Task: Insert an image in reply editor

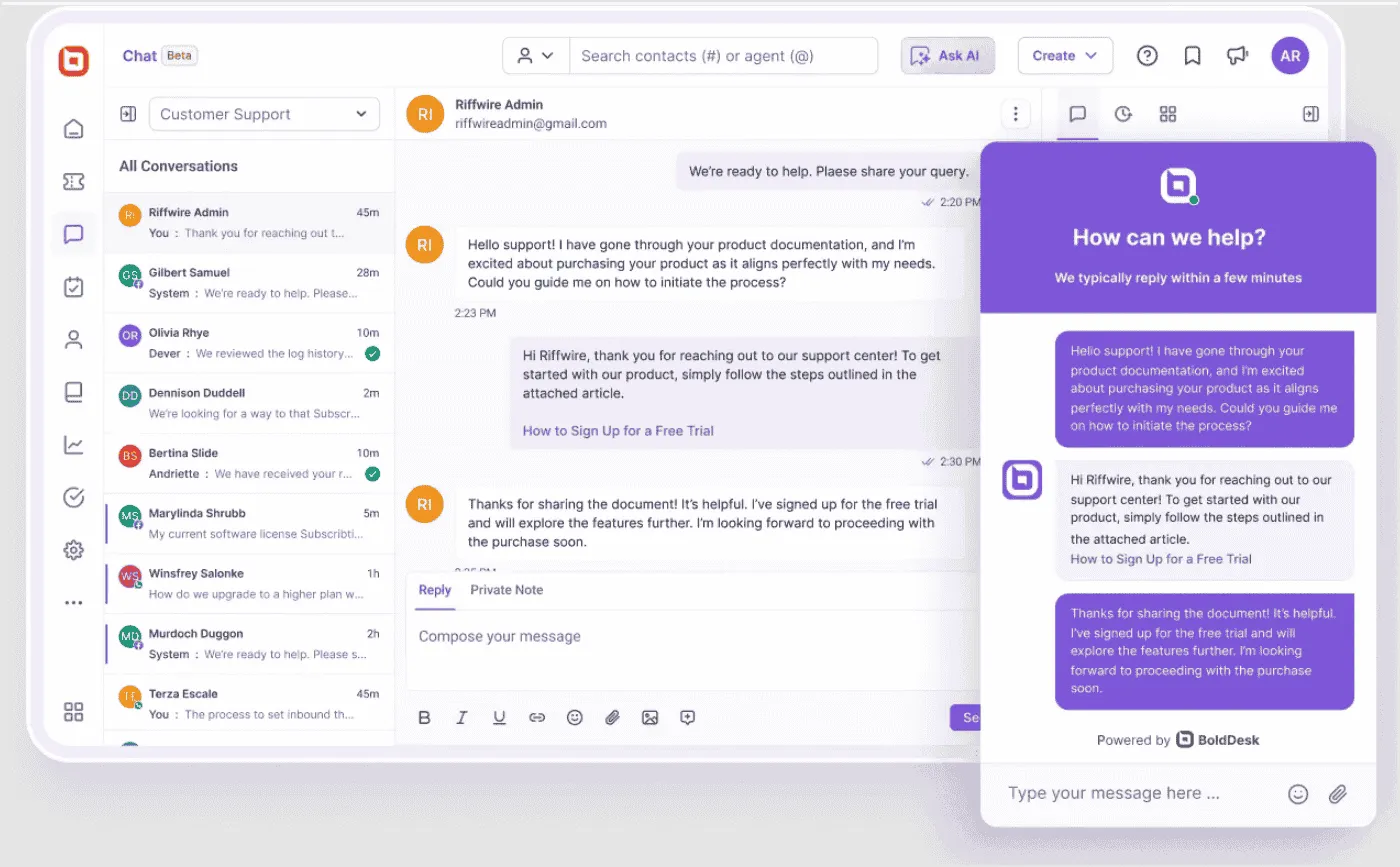Action: pos(650,717)
